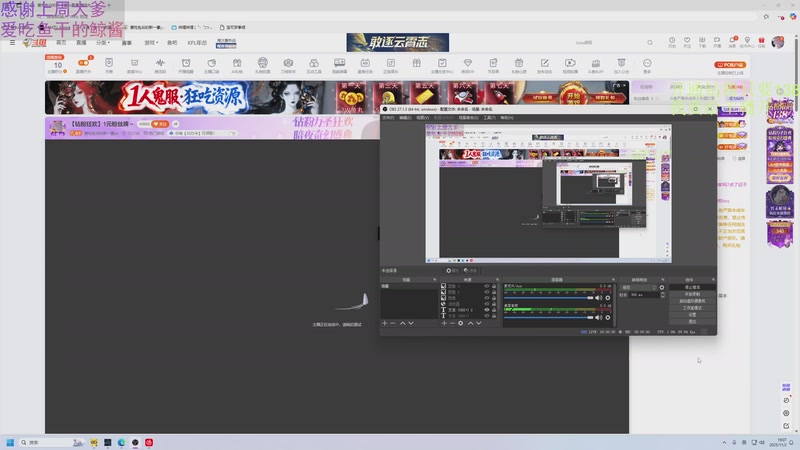The width and height of the screenshot is (800, 450).
Task: Open the Huya hamburger menu icon
Action: coord(12,43)
